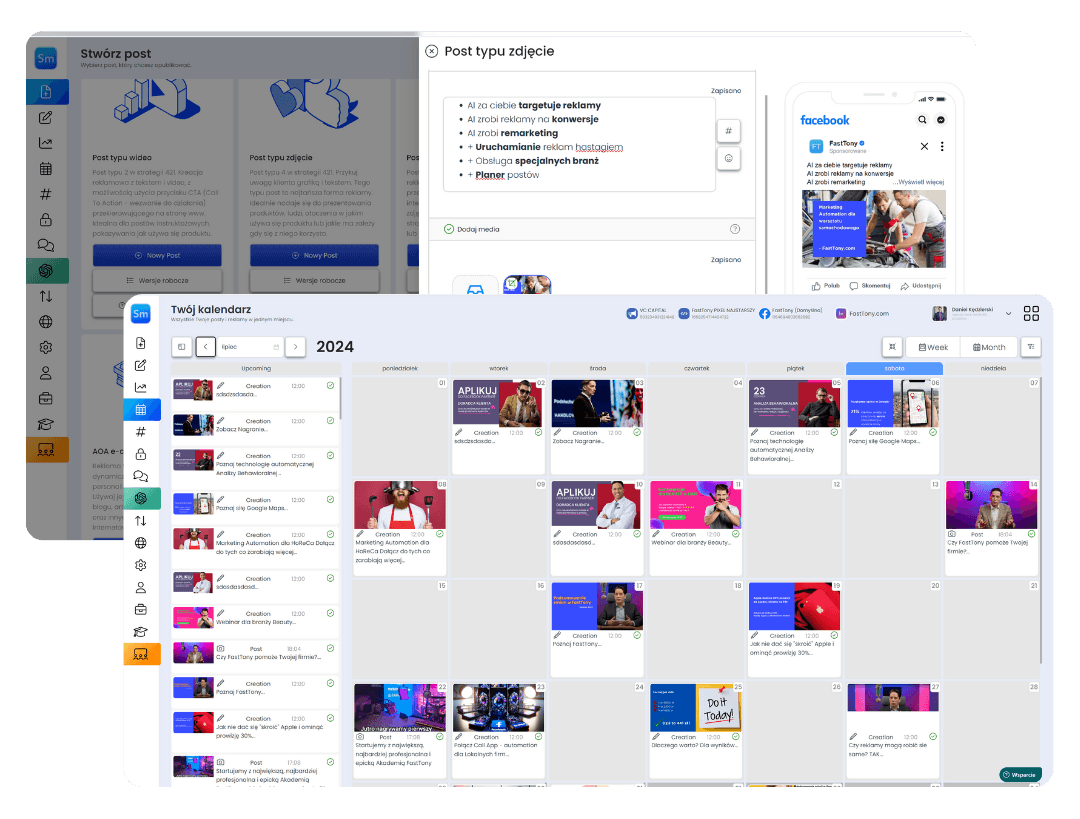Click the Sm logo in the calendar window
1080x819 pixels.
(x=141, y=313)
